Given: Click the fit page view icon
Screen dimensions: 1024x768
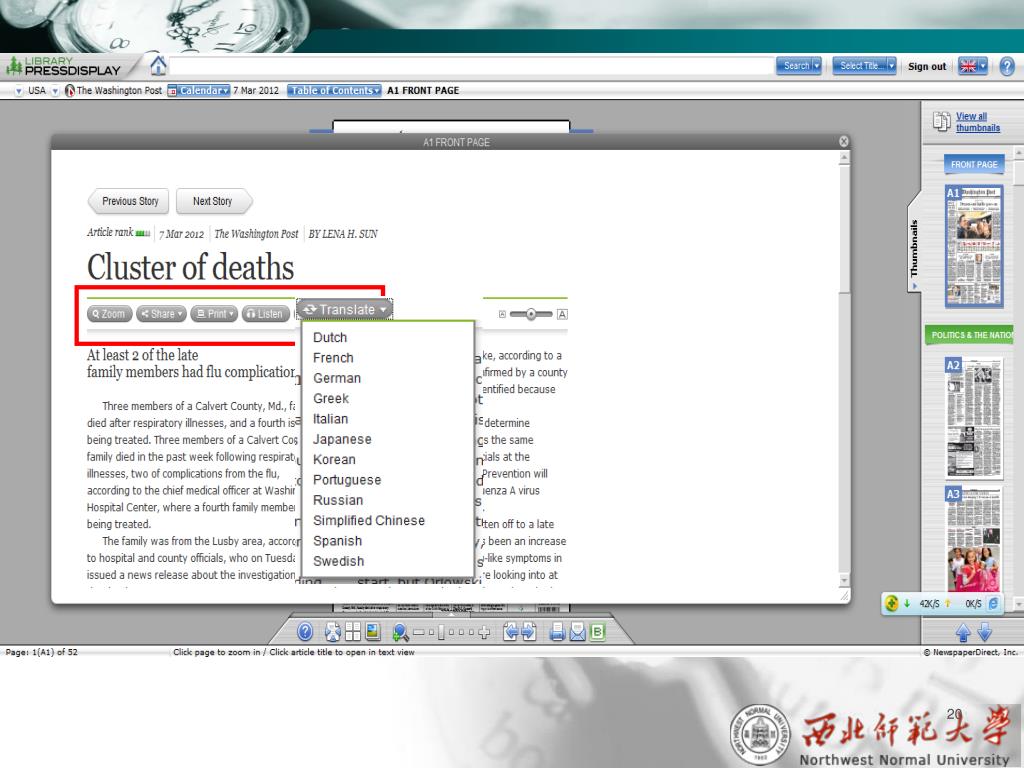Looking at the screenshot, I should (332, 632).
